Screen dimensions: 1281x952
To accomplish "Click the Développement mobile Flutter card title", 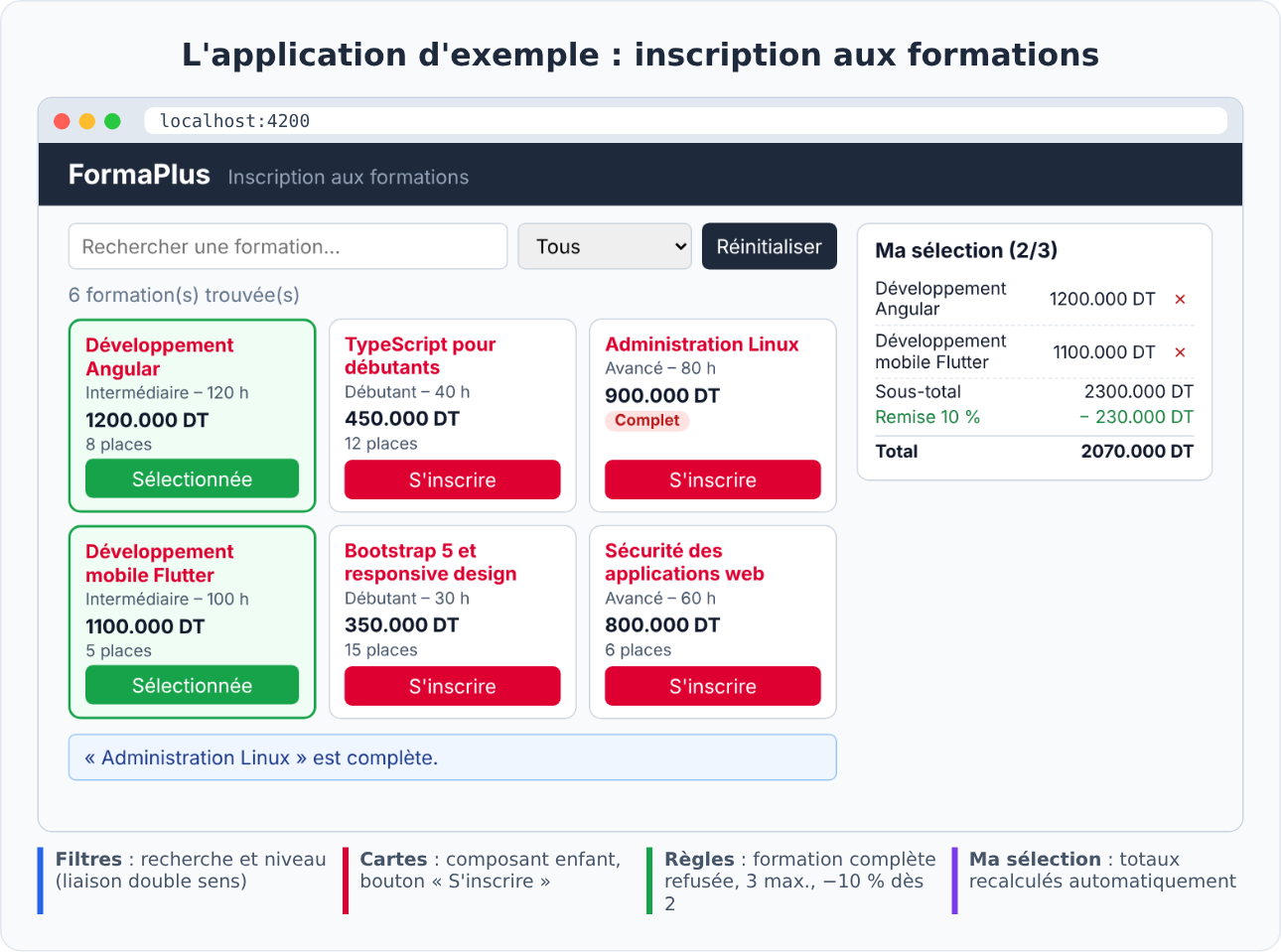I will click(x=160, y=563).
